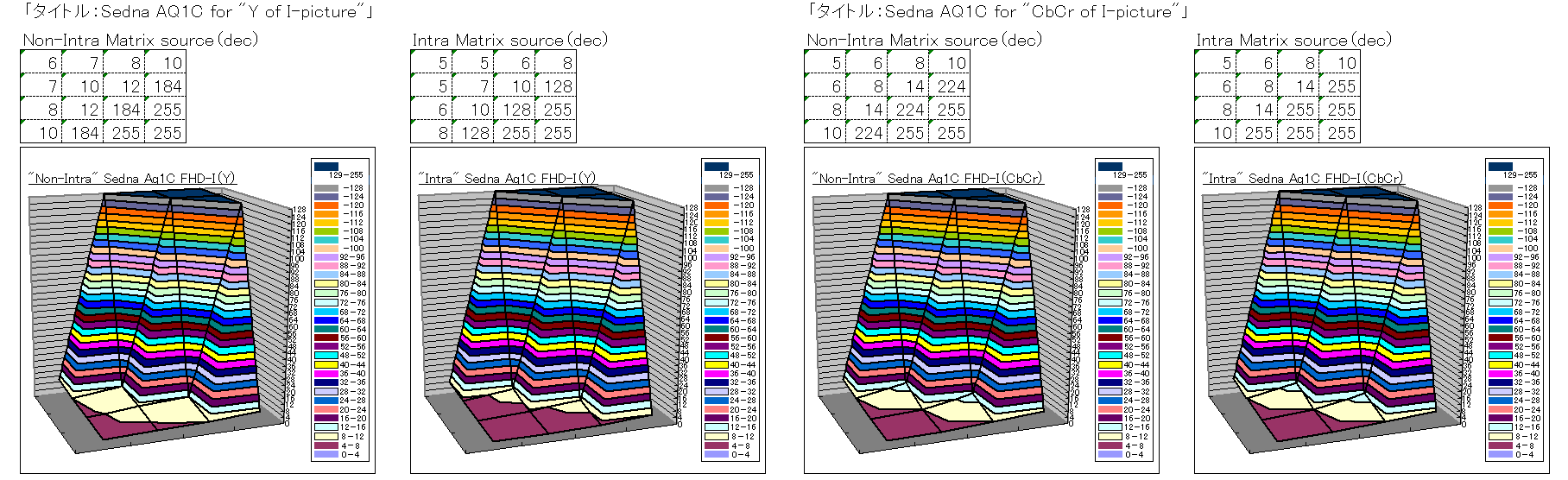
Task: Select the "Non-Intra" Sedna Aq1C FHD-I(CbCr) chart title
Action: 926,179
